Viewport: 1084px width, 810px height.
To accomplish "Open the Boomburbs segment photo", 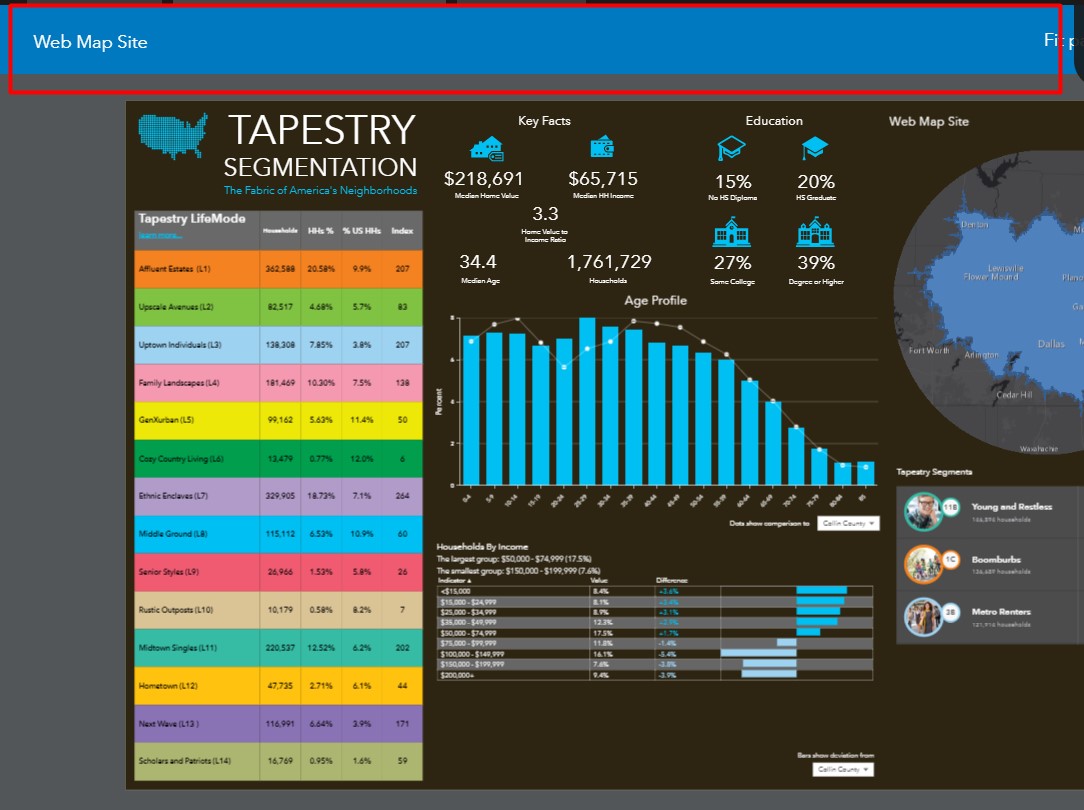I will [x=923, y=564].
